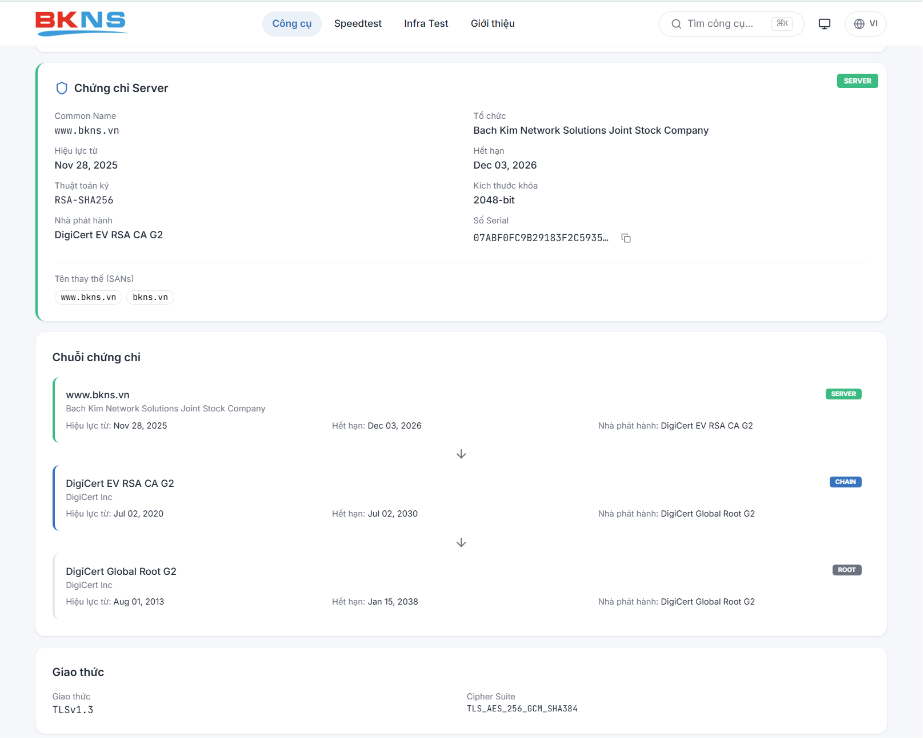Click Tên thay thế (SANs) label
The height and width of the screenshot is (738, 923).
point(94,279)
